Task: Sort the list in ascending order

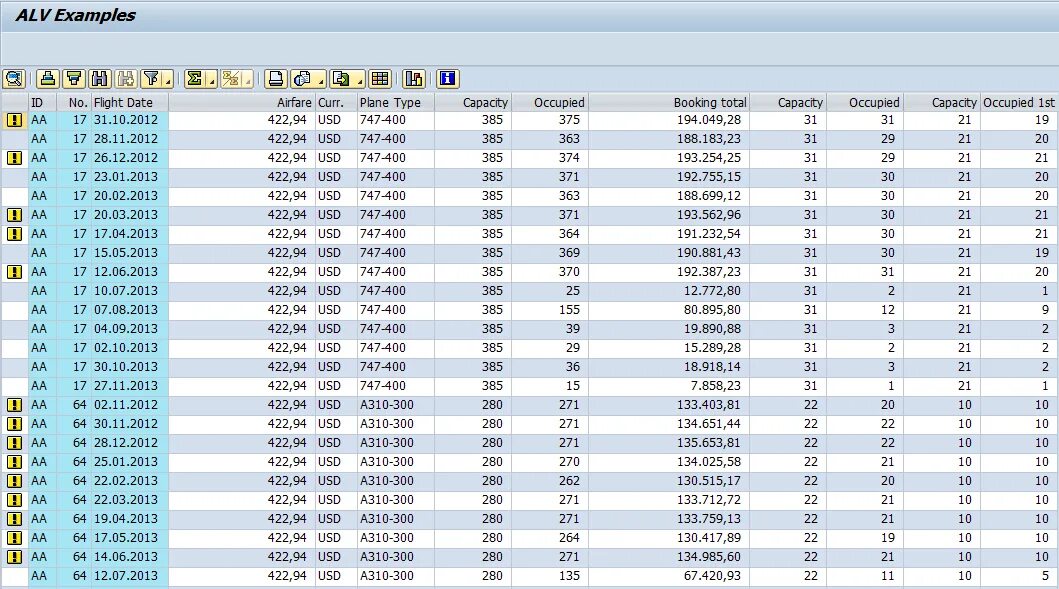Action: 48,78
